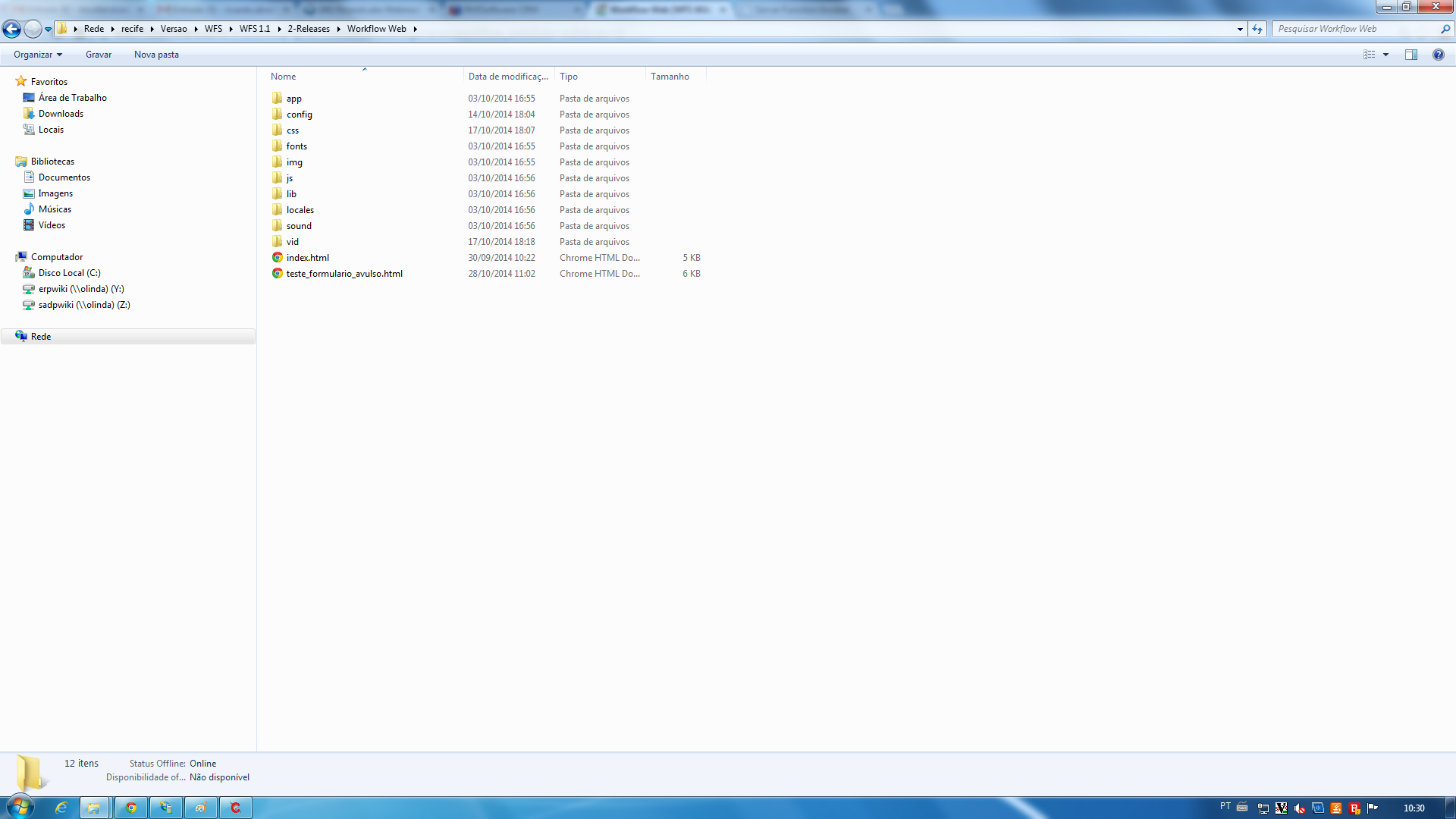The image size is (1456, 819).
Task: Open view options dropdown arrow
Action: point(1385,55)
